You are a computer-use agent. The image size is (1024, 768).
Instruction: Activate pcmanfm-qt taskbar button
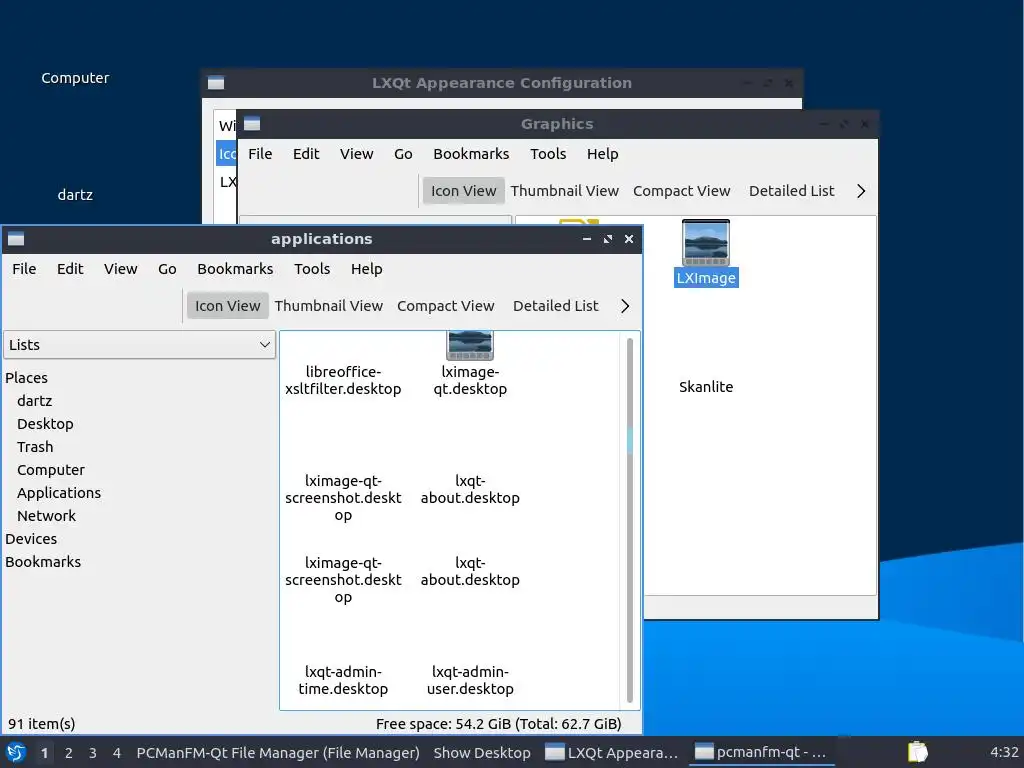coord(761,752)
